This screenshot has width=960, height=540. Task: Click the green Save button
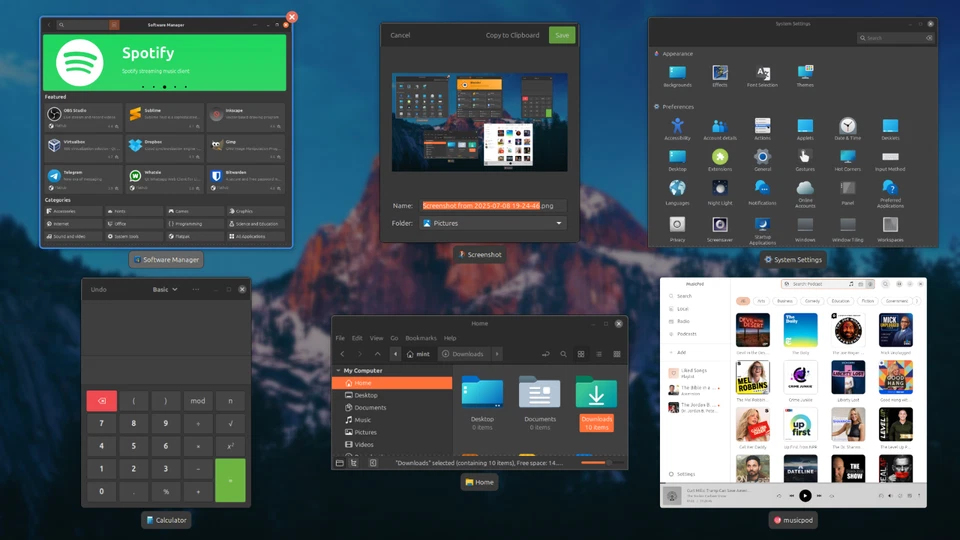coord(562,35)
